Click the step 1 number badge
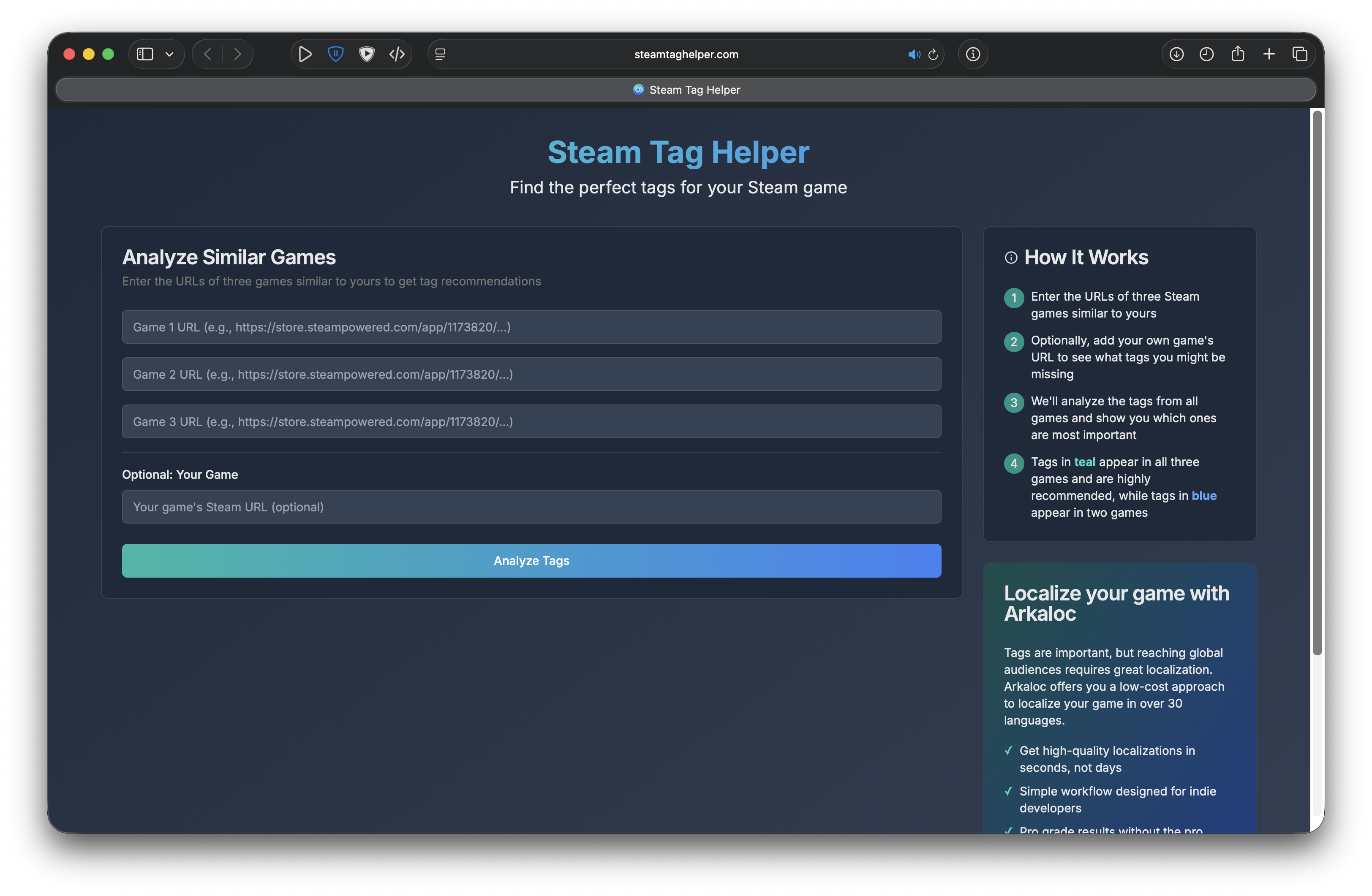1372x896 pixels. [x=1014, y=298]
